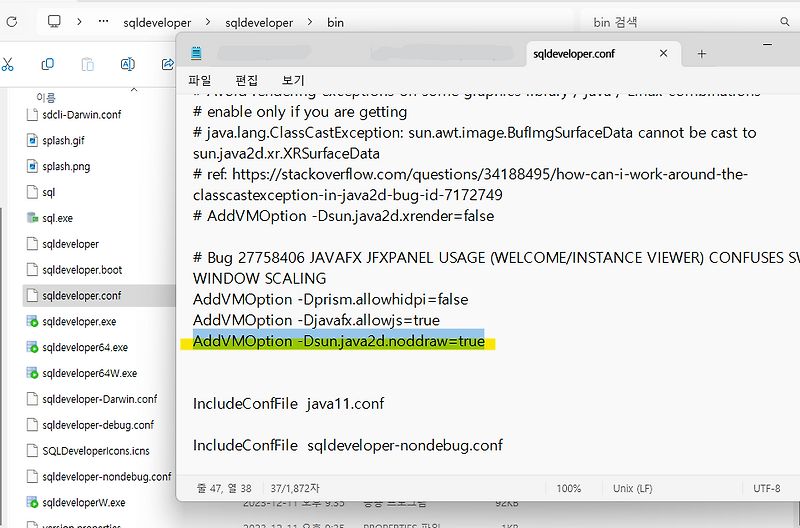
Task: Click the IncludeConfFile sqldeveloper-nondebug.conf line
Action: [x=348, y=445]
